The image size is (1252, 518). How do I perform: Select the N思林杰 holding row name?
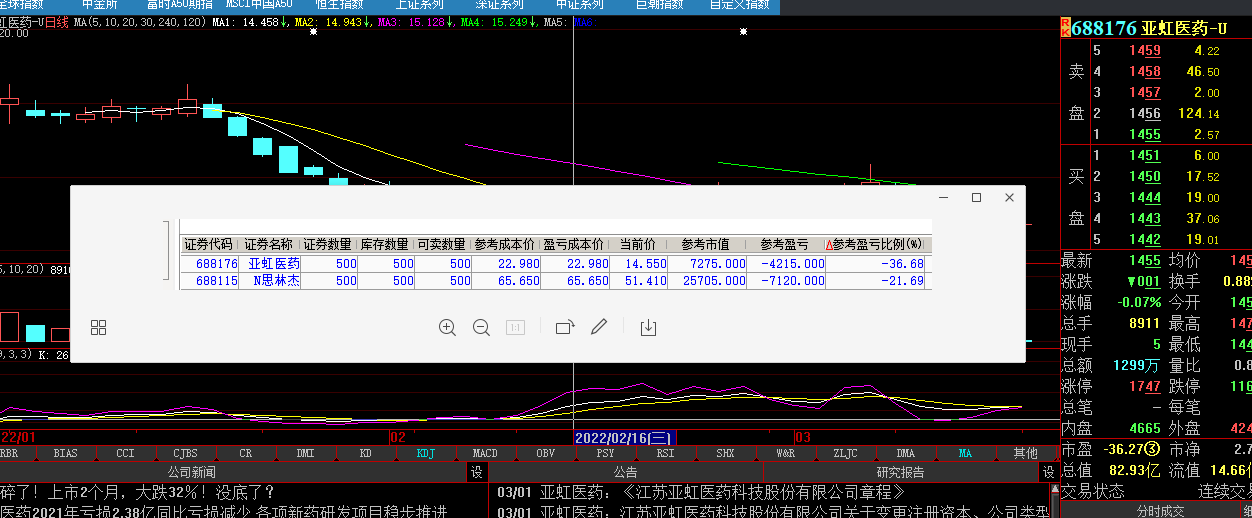click(x=274, y=281)
